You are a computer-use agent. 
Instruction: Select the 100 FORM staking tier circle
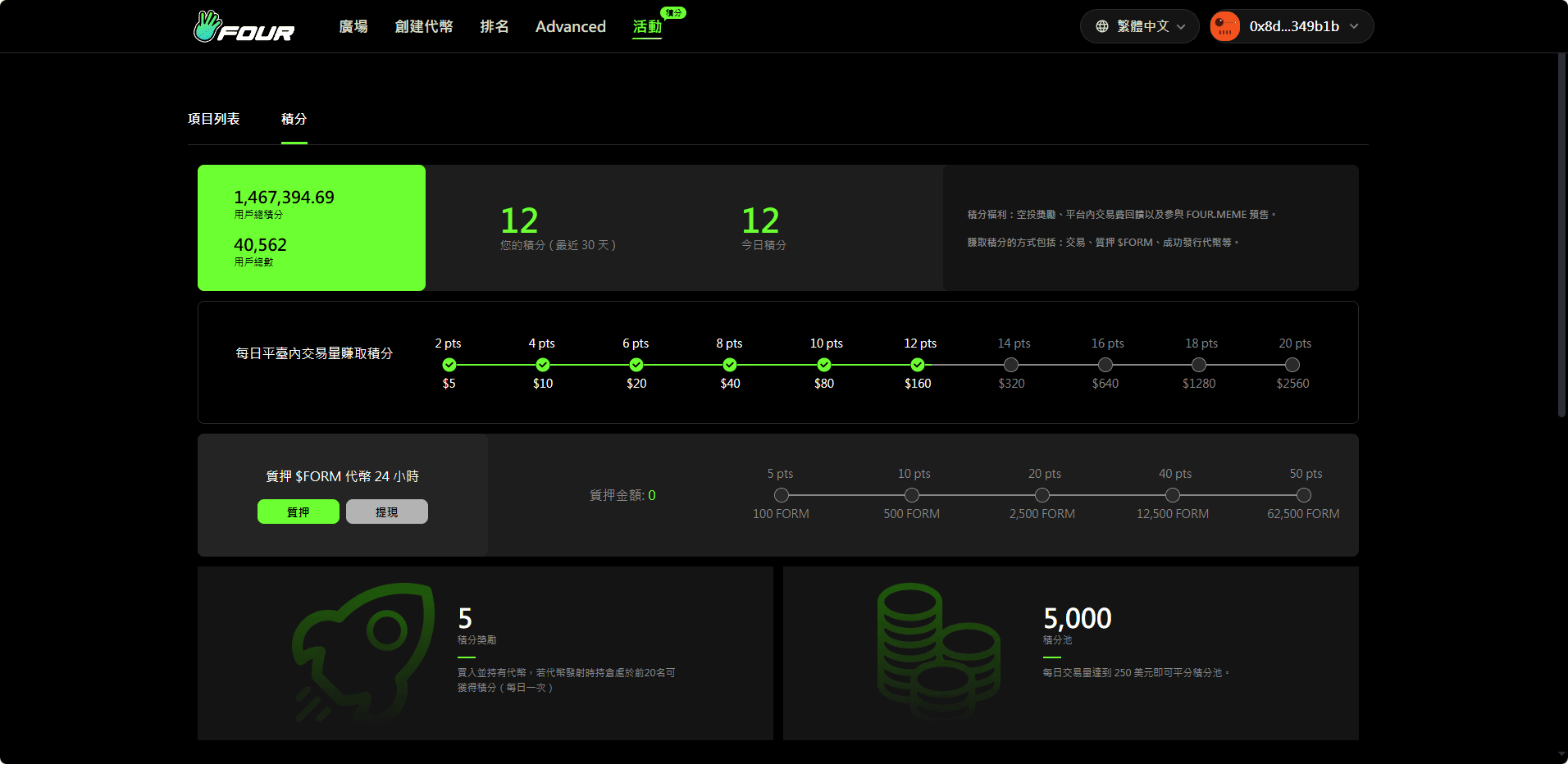[x=782, y=495]
